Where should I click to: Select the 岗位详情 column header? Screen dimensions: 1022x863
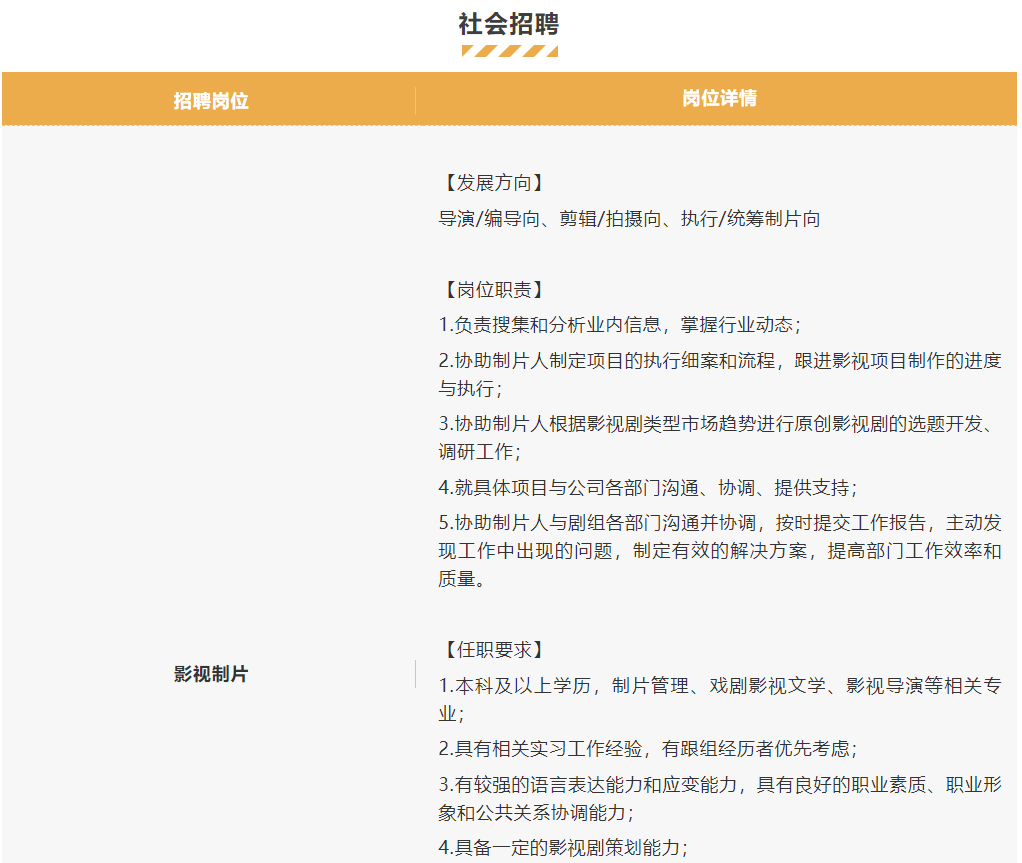[x=719, y=98]
